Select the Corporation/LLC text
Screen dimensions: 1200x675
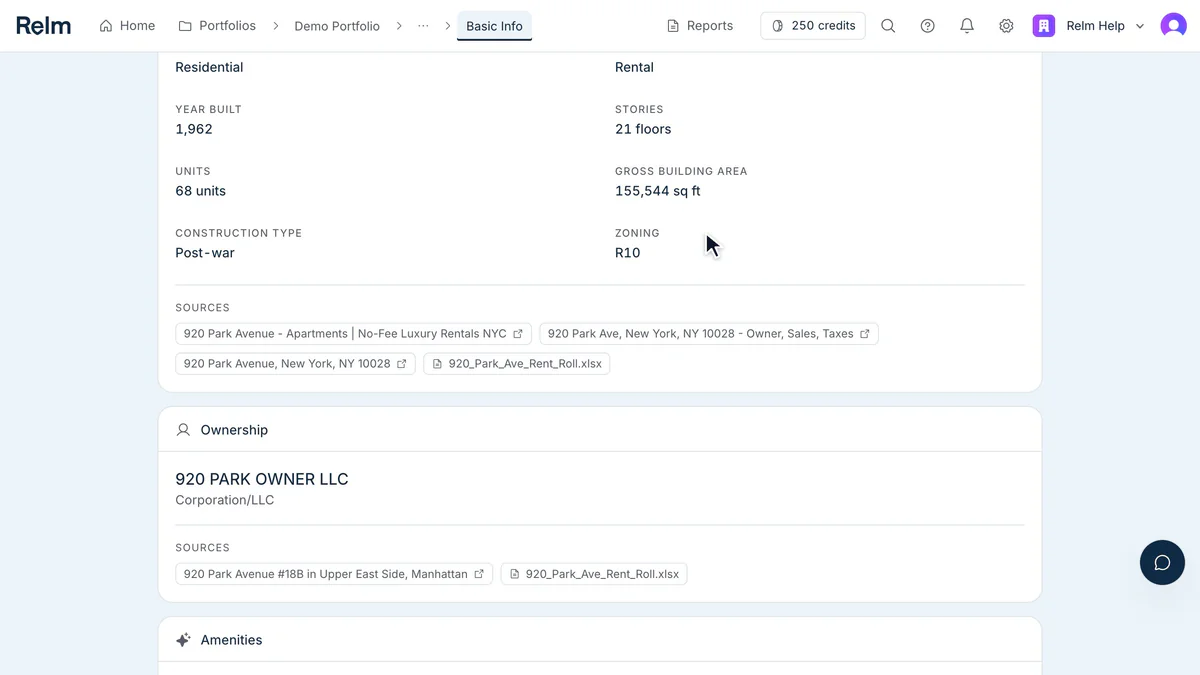[x=225, y=500]
